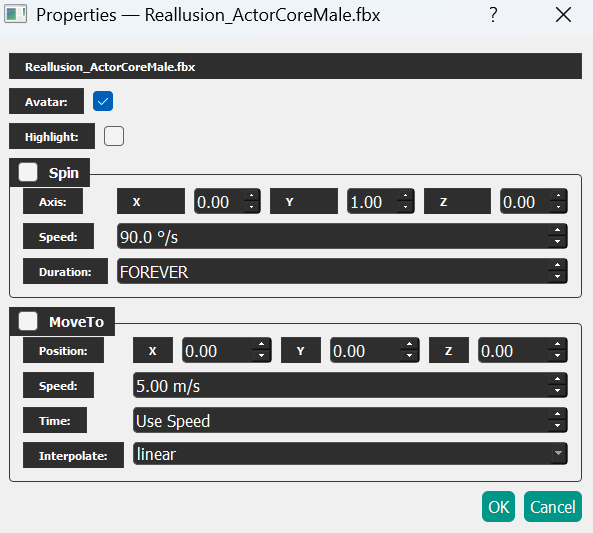Increase Spin Axis Z value with up arrow
Viewport: 593px width, 533px height.
(x=558, y=196)
